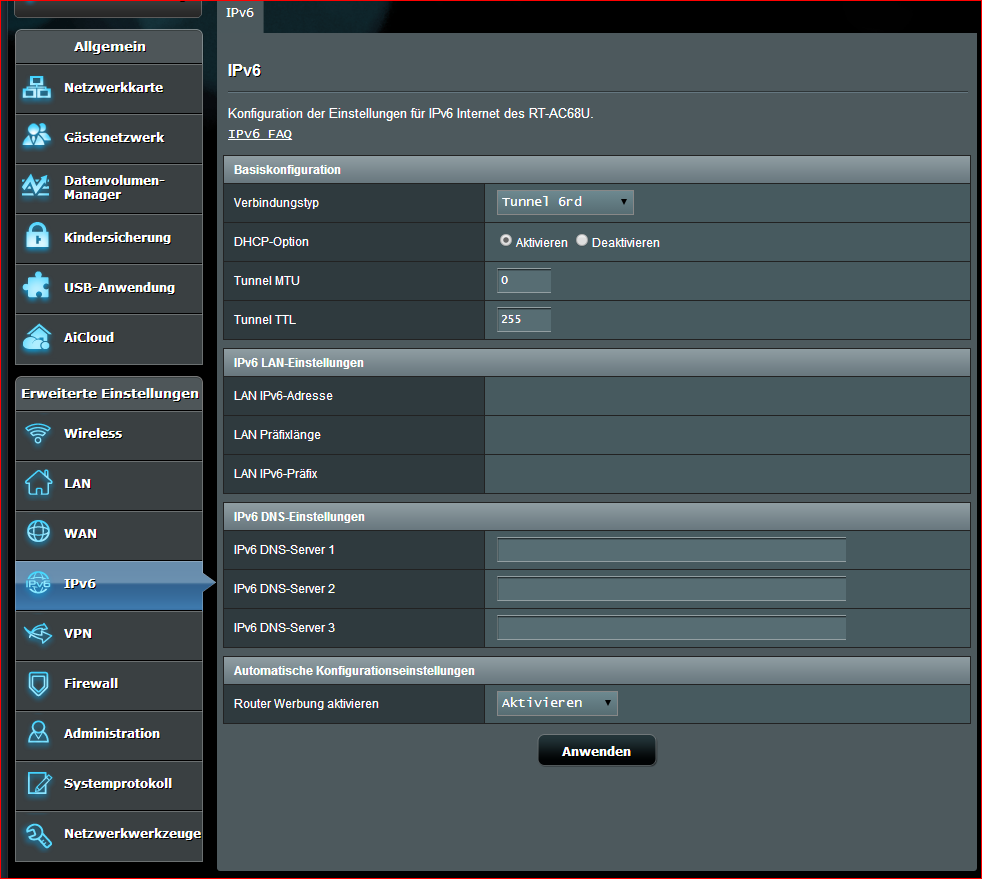
Task: Select the Aktivieren DHCP-Option radio button
Action: pyautogui.click(x=506, y=241)
